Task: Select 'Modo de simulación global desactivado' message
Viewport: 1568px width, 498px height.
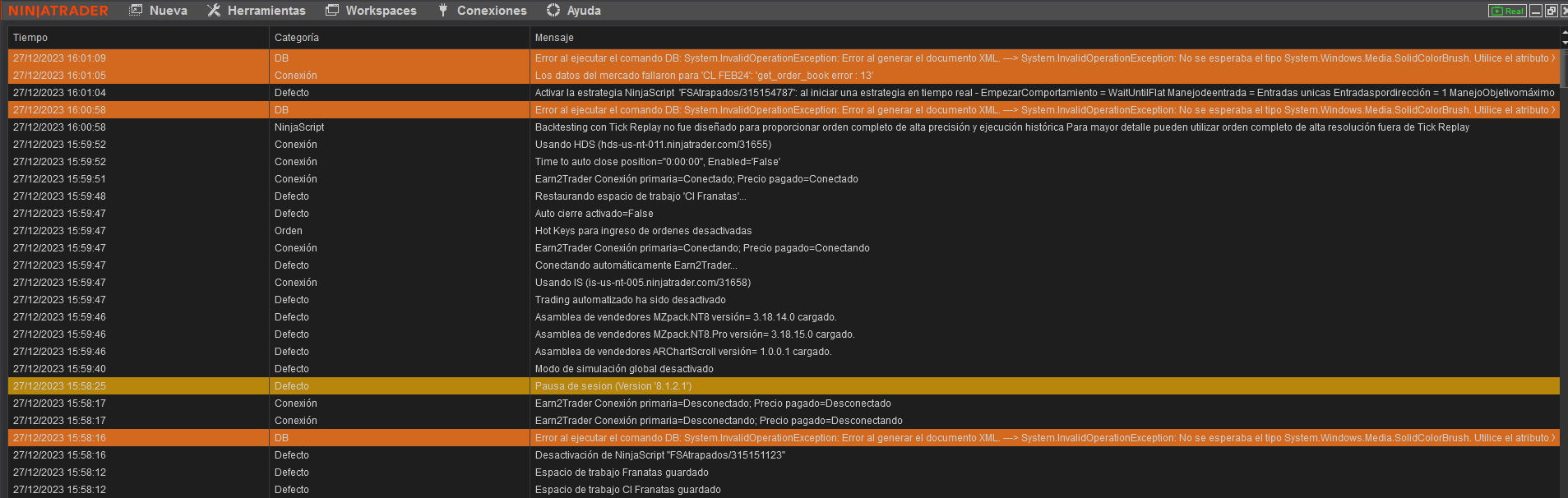Action: coord(624,369)
